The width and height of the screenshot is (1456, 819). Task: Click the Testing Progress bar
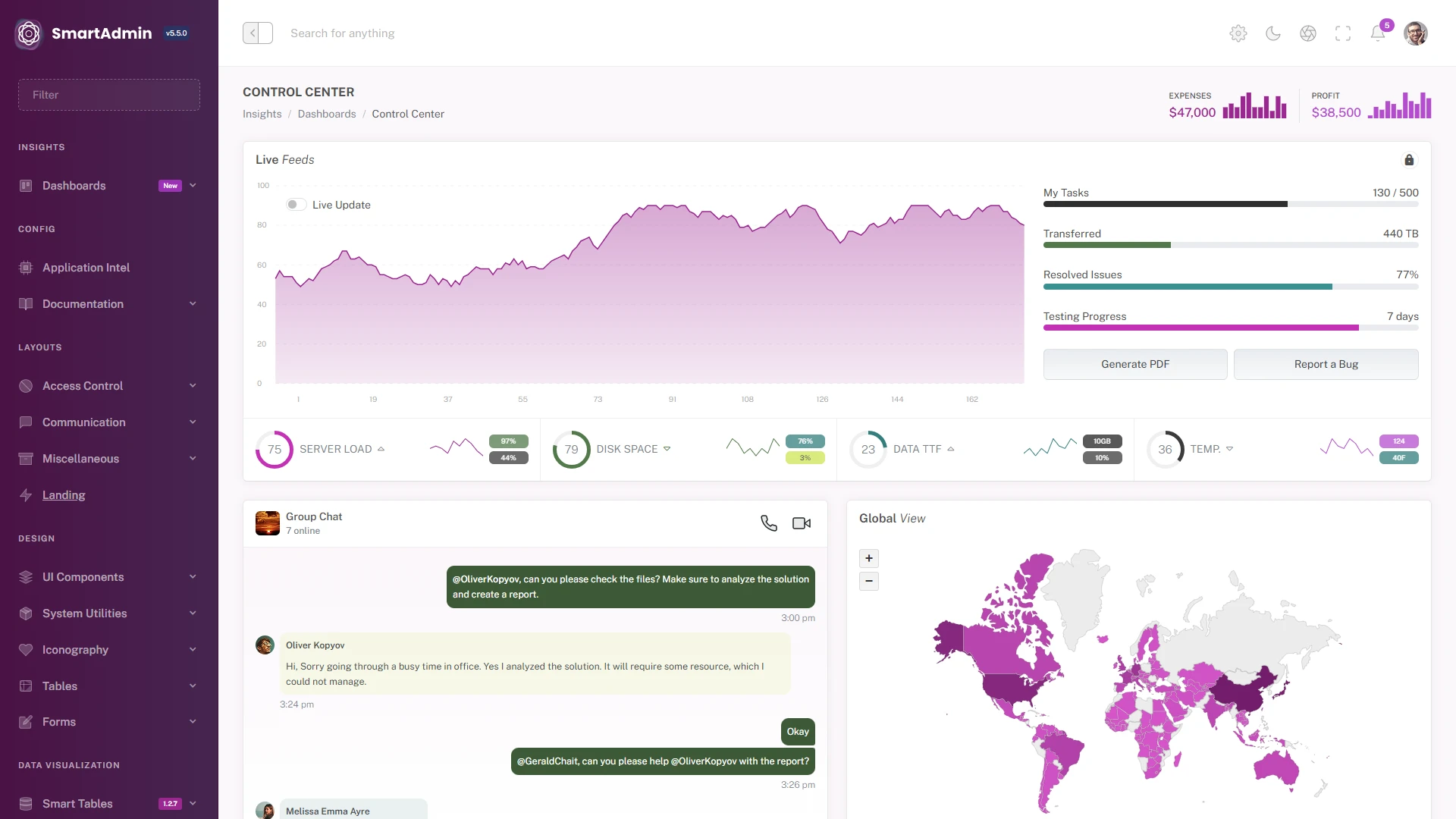(x=1231, y=328)
